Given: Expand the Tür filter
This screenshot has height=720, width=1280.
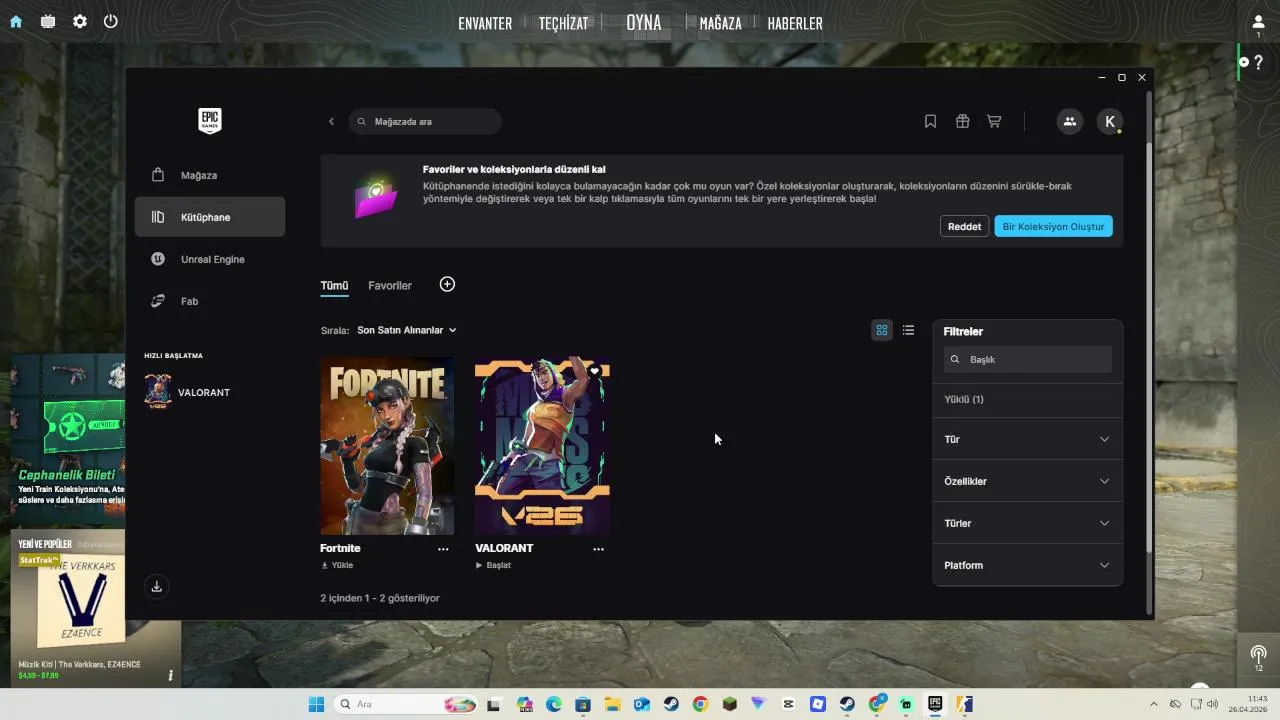Looking at the screenshot, I should click(x=1028, y=439).
